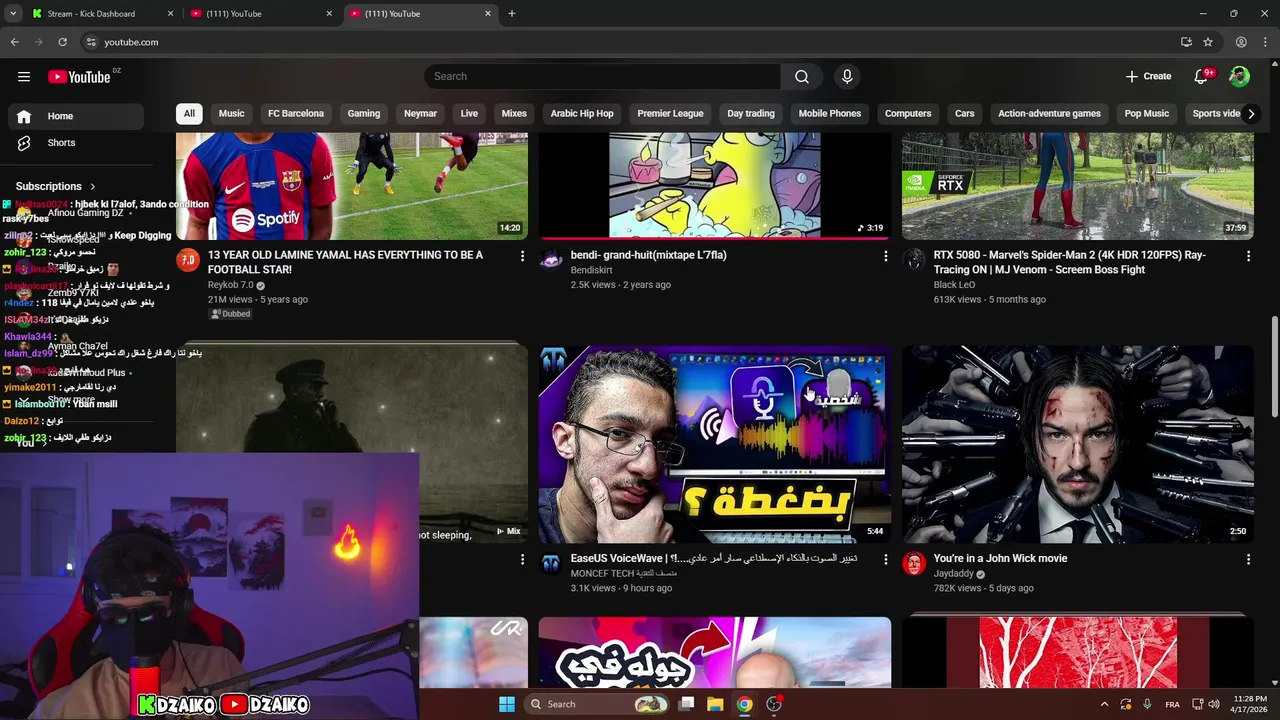Reload the page in Chrome
This screenshot has width=1280, height=720.
tap(62, 42)
